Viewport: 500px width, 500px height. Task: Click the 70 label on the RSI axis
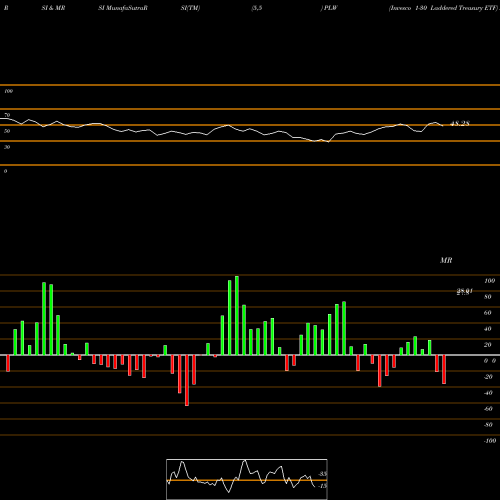7,115
